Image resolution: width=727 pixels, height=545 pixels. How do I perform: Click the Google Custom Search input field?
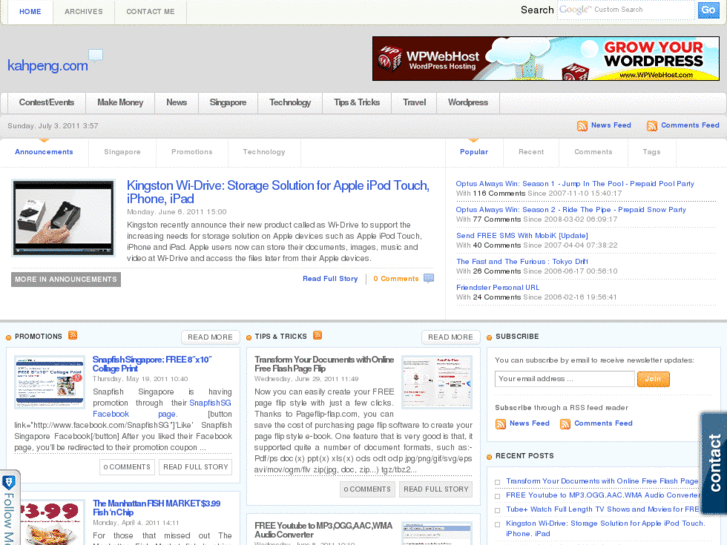pyautogui.click(x=625, y=10)
